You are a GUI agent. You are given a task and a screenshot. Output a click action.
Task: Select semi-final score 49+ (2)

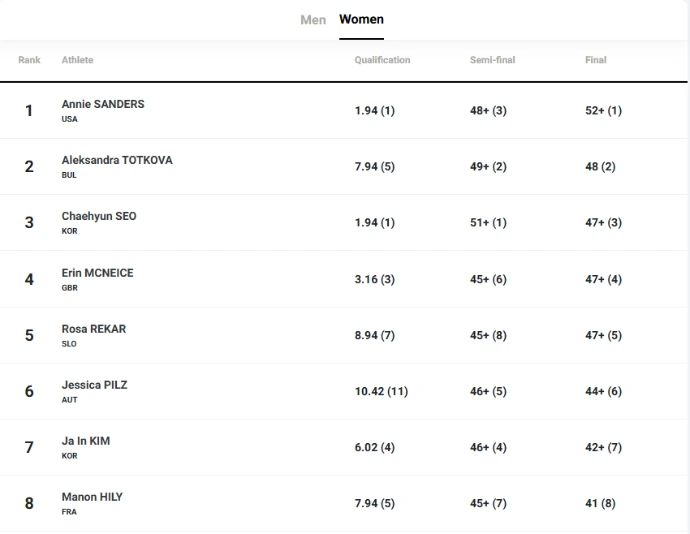pos(488,166)
